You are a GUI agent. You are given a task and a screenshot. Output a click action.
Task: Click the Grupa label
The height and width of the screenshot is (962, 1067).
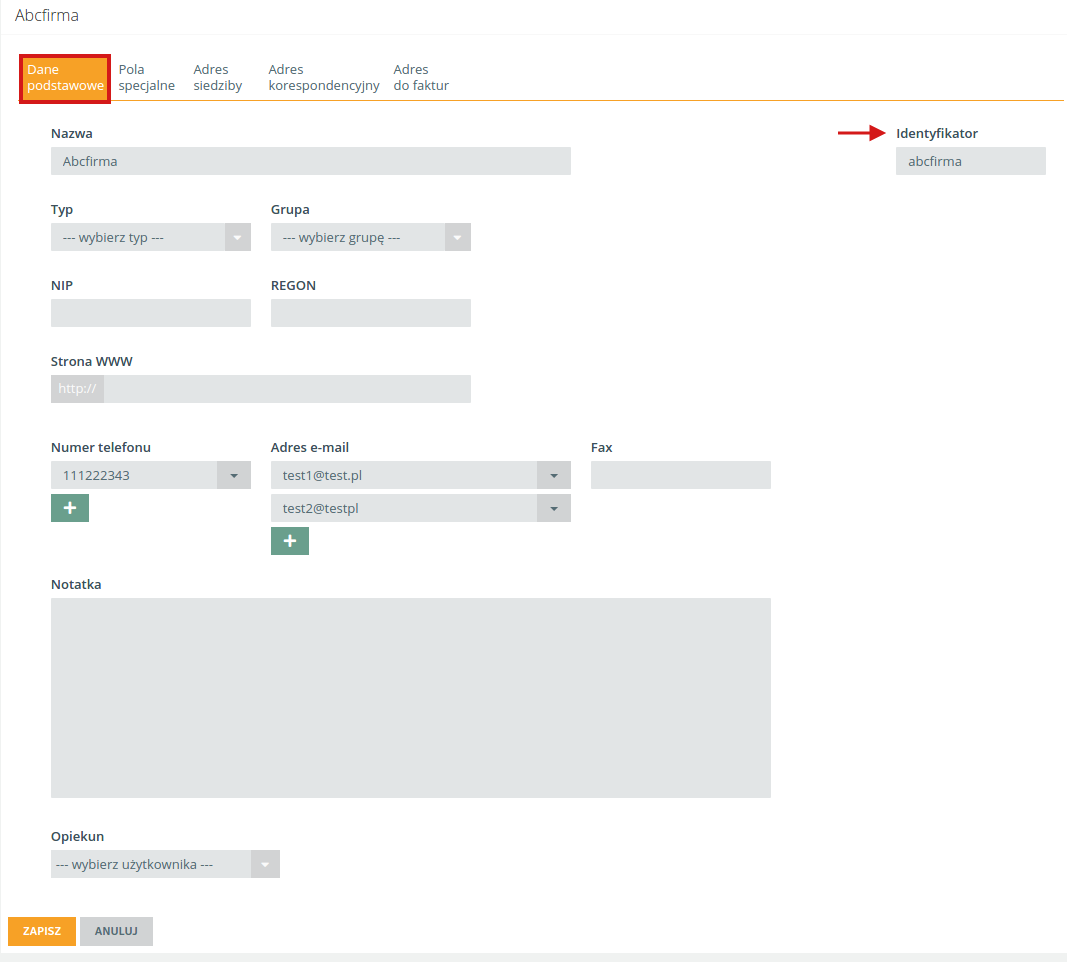coord(290,210)
